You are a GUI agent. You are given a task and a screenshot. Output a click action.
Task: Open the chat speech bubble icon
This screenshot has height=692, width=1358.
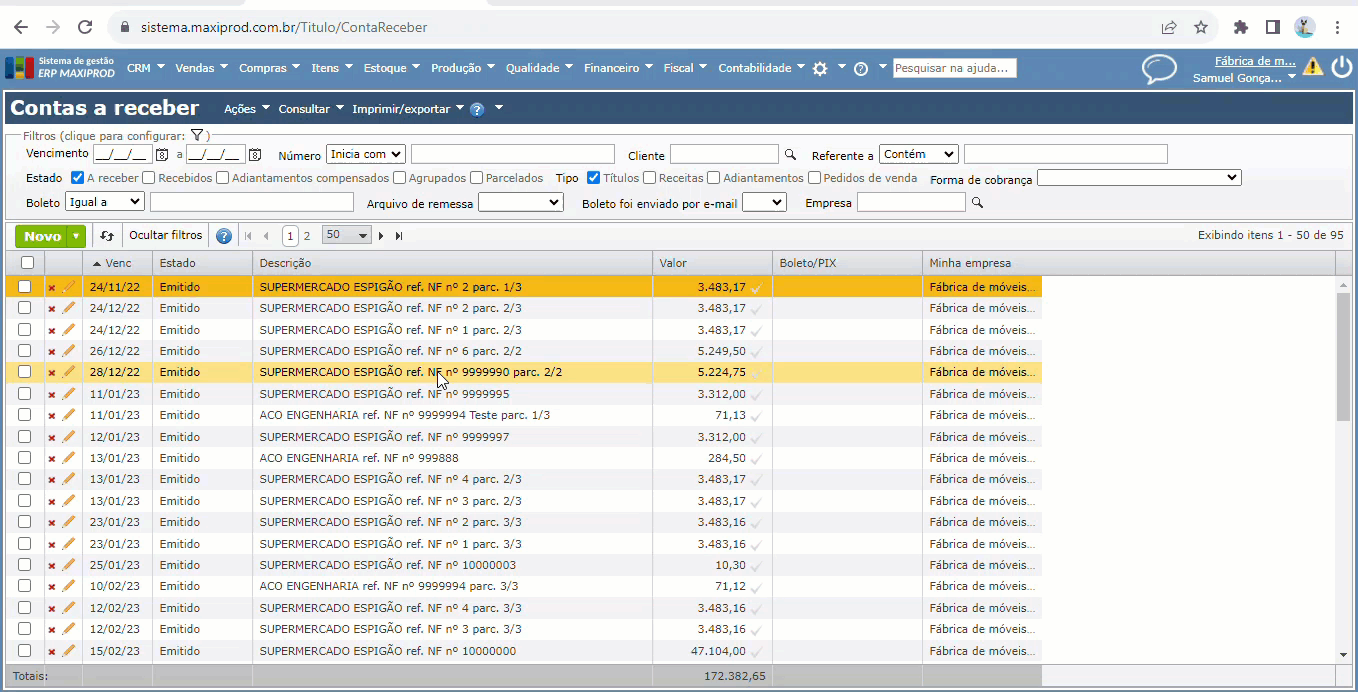[x=1159, y=69]
